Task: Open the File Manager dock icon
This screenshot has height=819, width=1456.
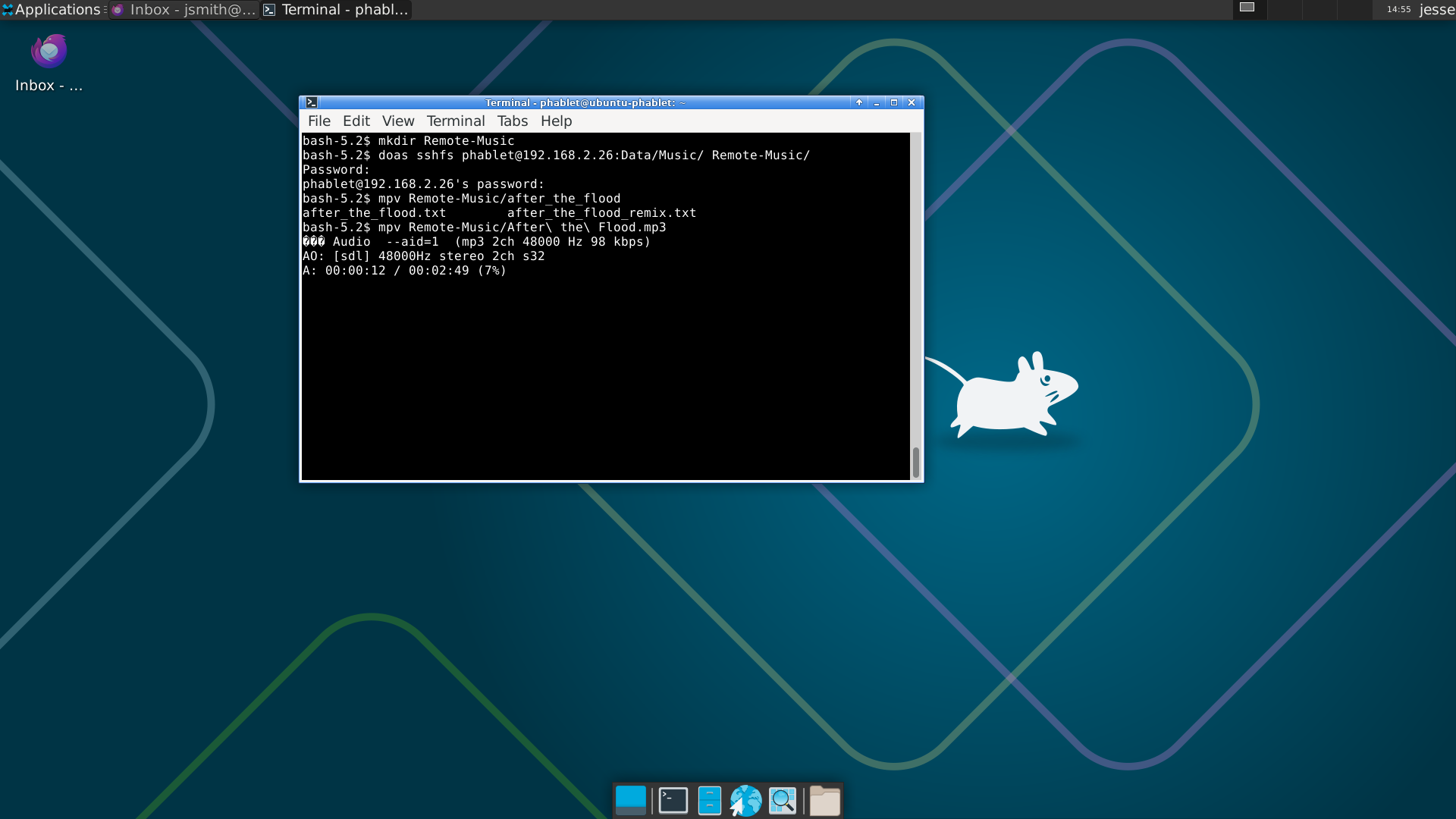Action: 709,801
